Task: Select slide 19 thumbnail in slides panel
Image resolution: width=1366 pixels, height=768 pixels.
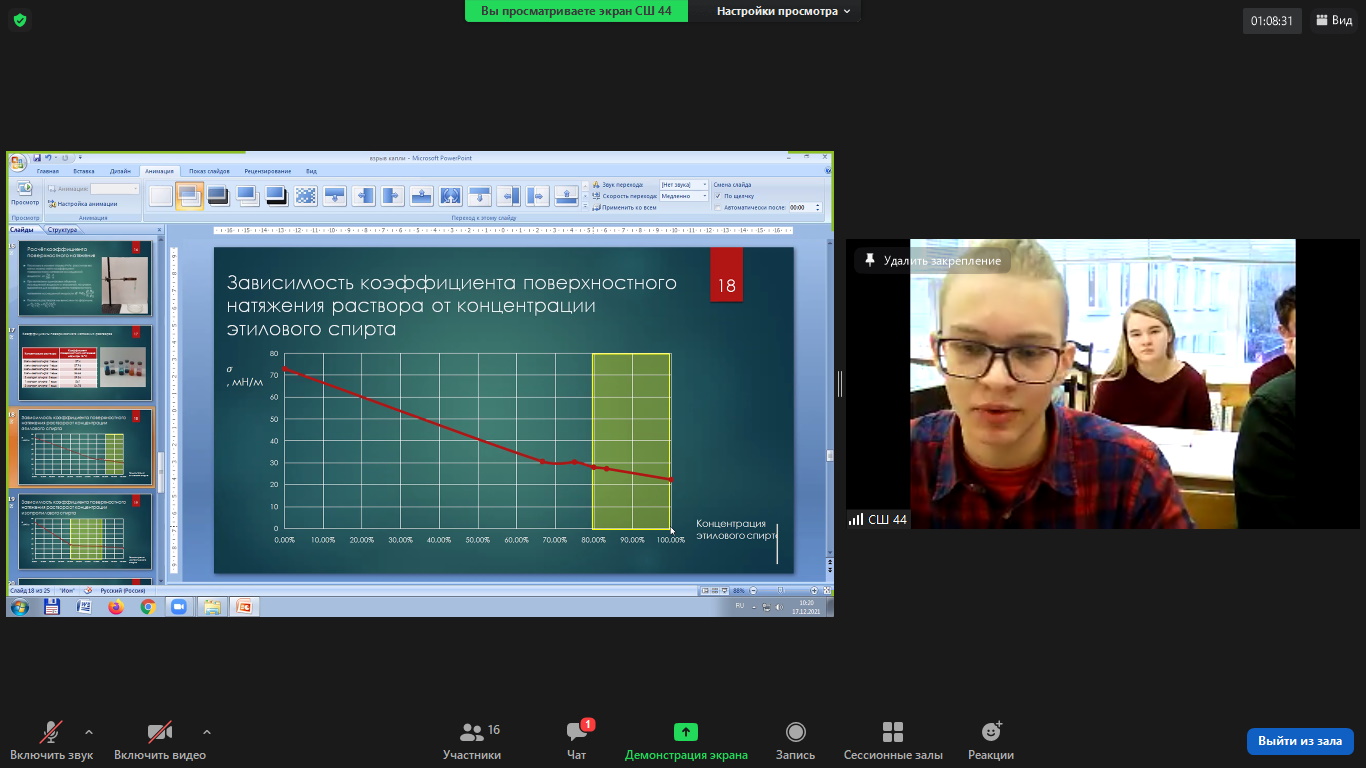Action: pyautogui.click(x=86, y=532)
